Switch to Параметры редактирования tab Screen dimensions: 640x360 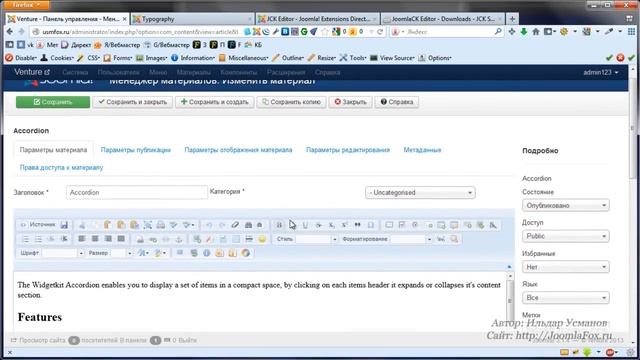tap(348, 150)
